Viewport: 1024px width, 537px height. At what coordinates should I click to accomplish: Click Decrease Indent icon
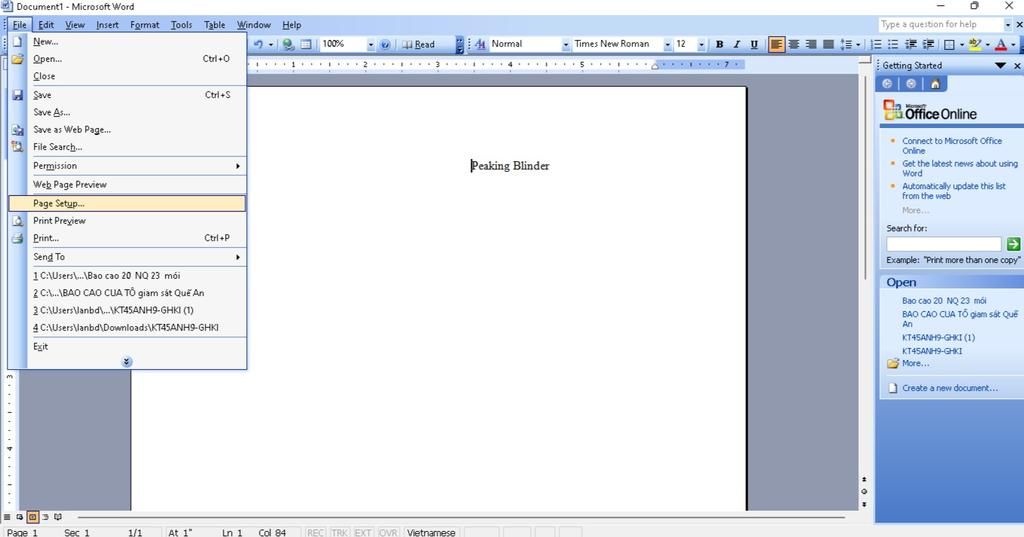click(x=910, y=44)
